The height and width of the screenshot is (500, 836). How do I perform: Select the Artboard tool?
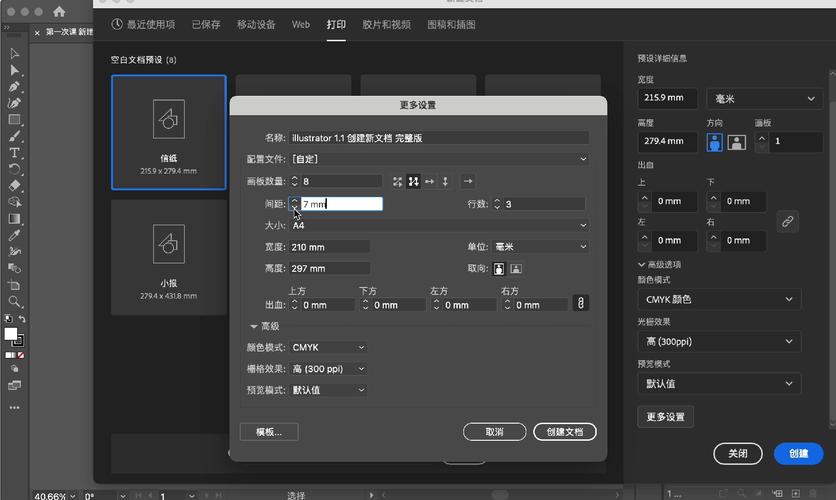pyautogui.click(x=14, y=285)
